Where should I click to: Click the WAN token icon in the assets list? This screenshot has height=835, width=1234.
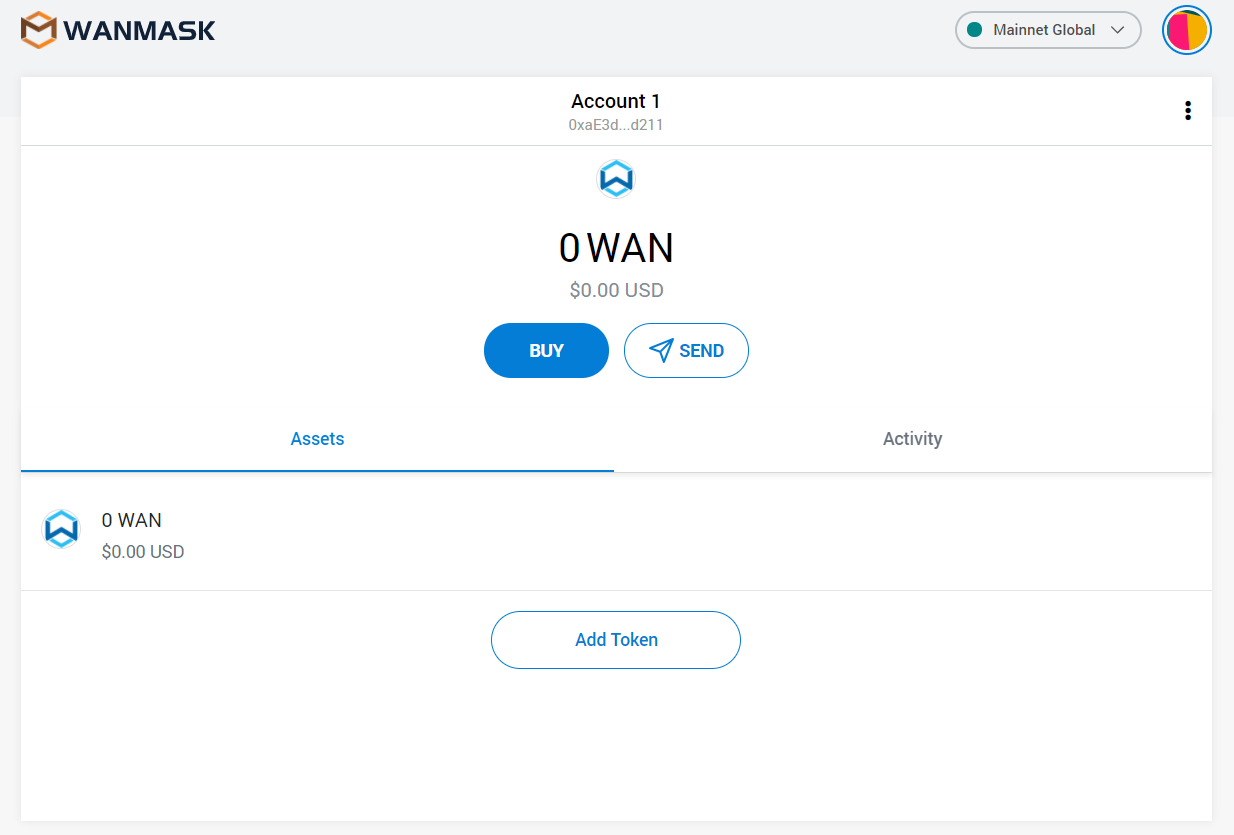click(61, 529)
